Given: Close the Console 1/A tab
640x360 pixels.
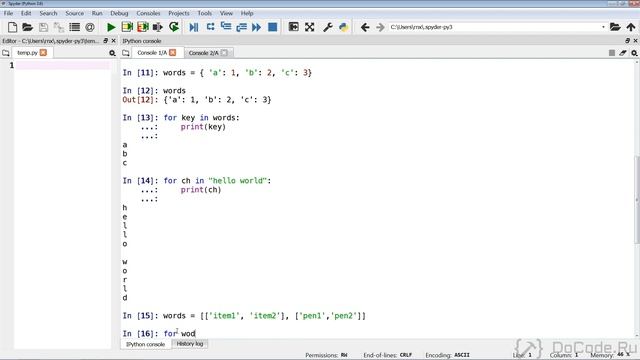Looking at the screenshot, I should (x=173, y=53).
